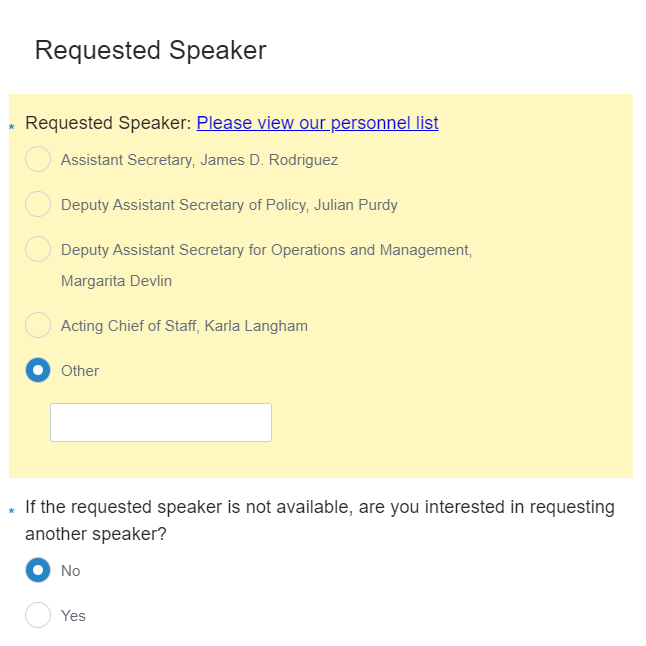The height and width of the screenshot is (646, 646).
Task: Click the 'No' option label text
Action: pyautogui.click(x=70, y=571)
